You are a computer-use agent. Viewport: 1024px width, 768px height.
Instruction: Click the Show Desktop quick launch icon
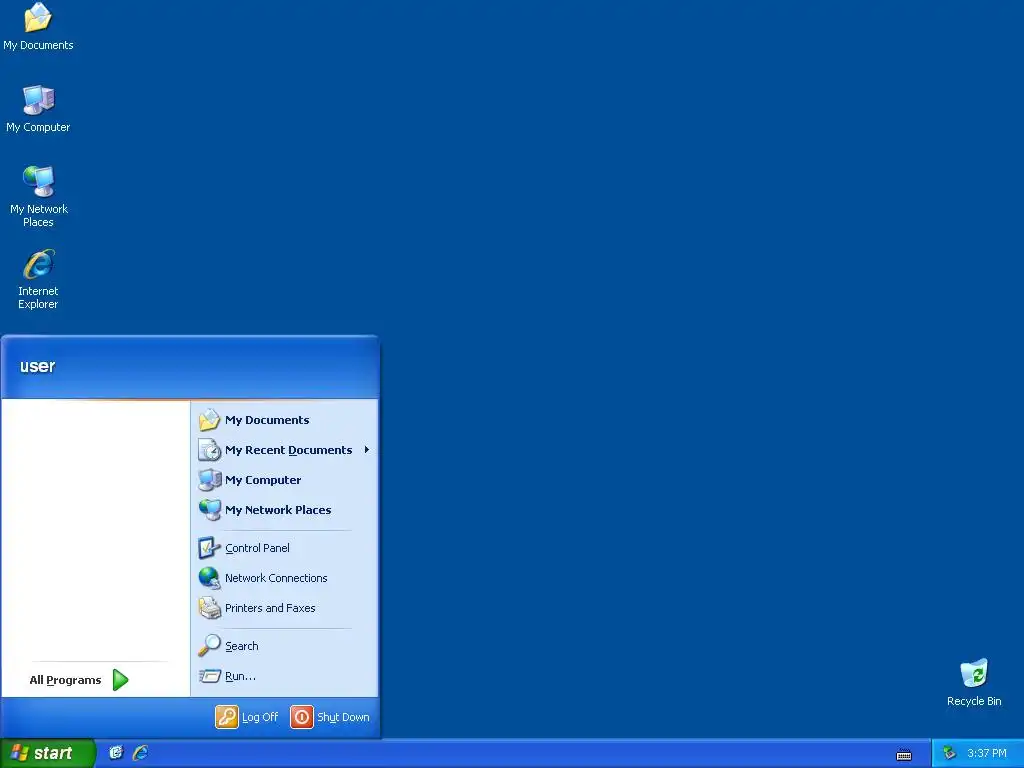click(x=116, y=753)
